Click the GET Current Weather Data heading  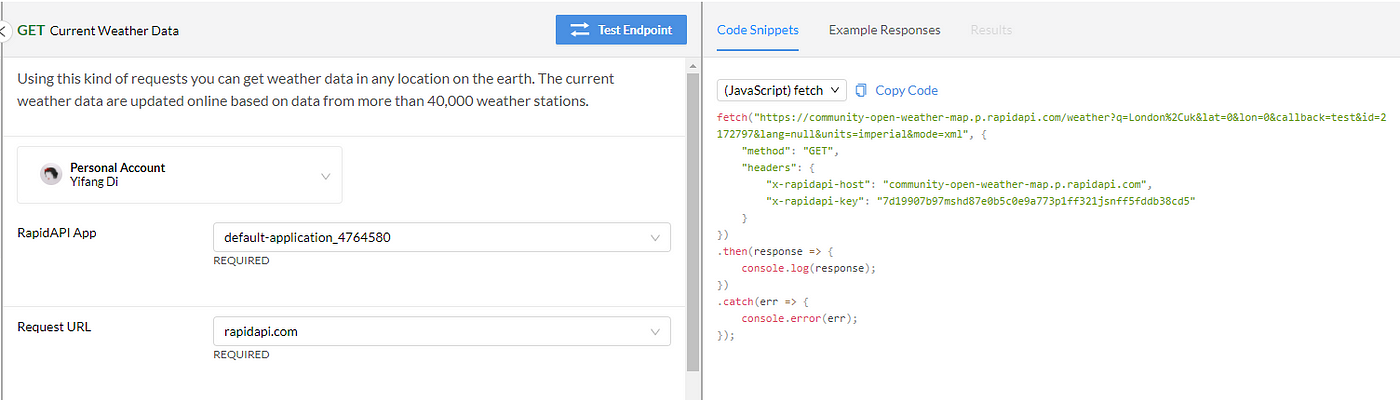point(98,30)
